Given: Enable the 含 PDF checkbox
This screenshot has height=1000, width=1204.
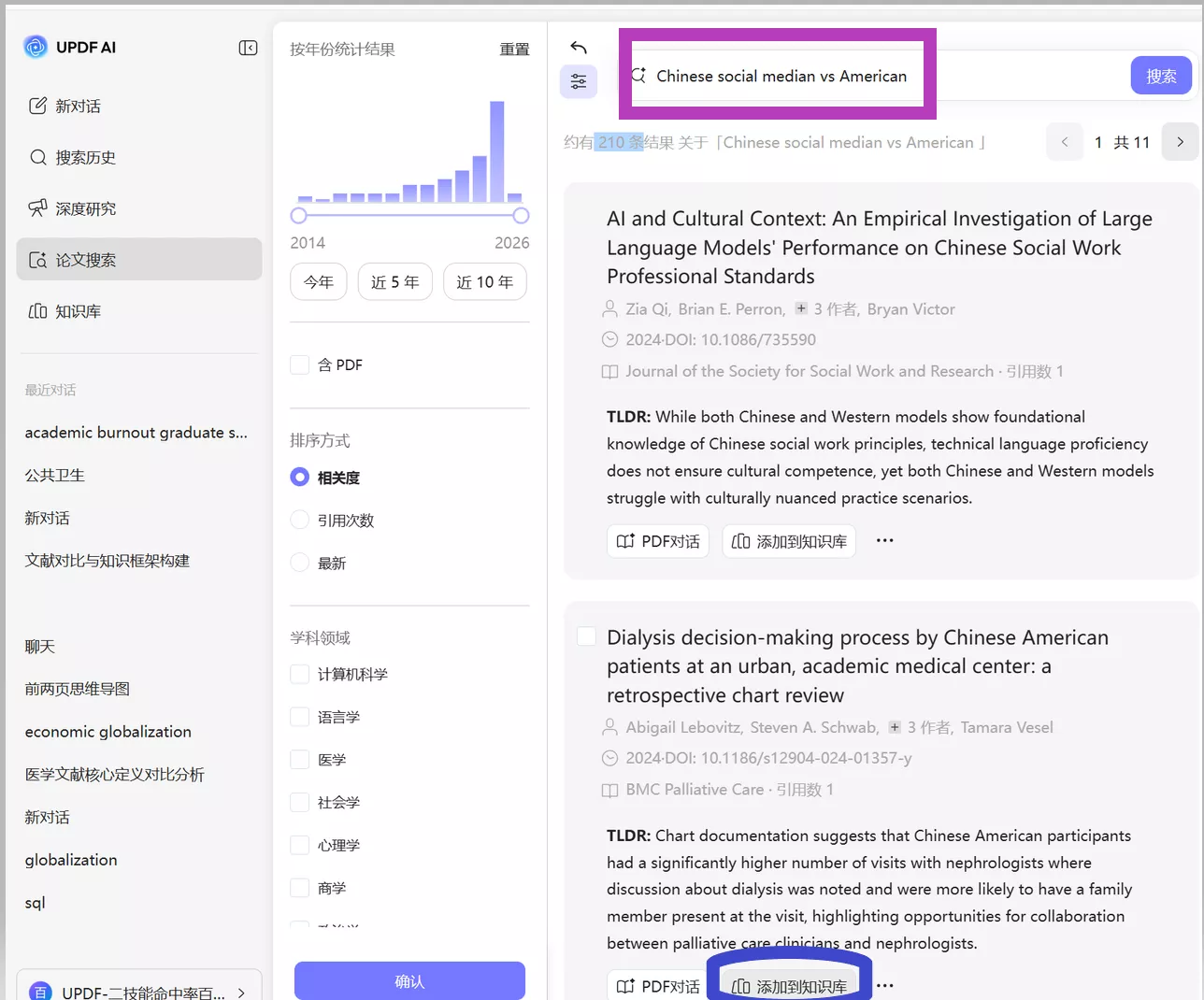Looking at the screenshot, I should tap(300, 364).
